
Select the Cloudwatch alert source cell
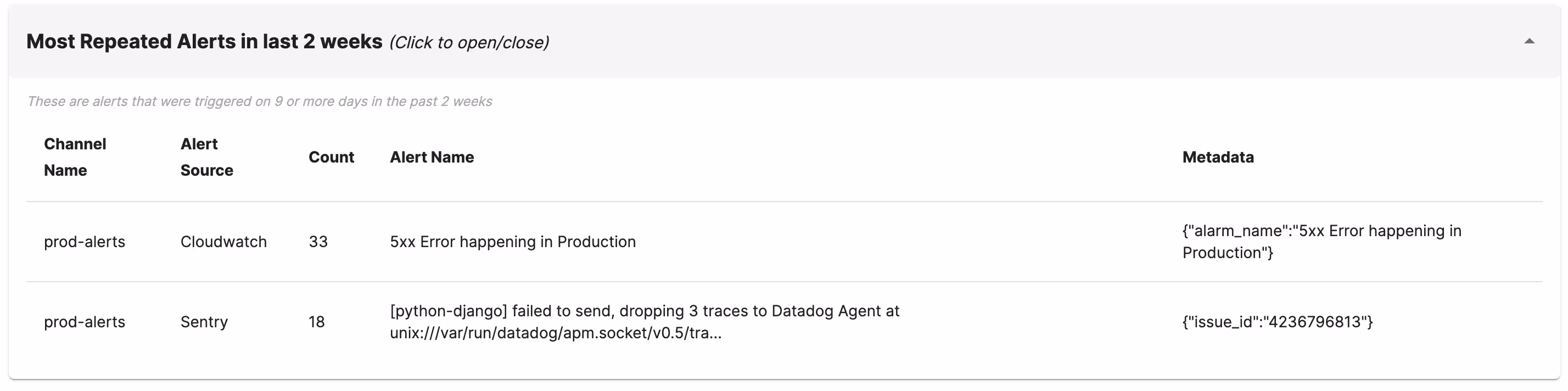(223, 242)
